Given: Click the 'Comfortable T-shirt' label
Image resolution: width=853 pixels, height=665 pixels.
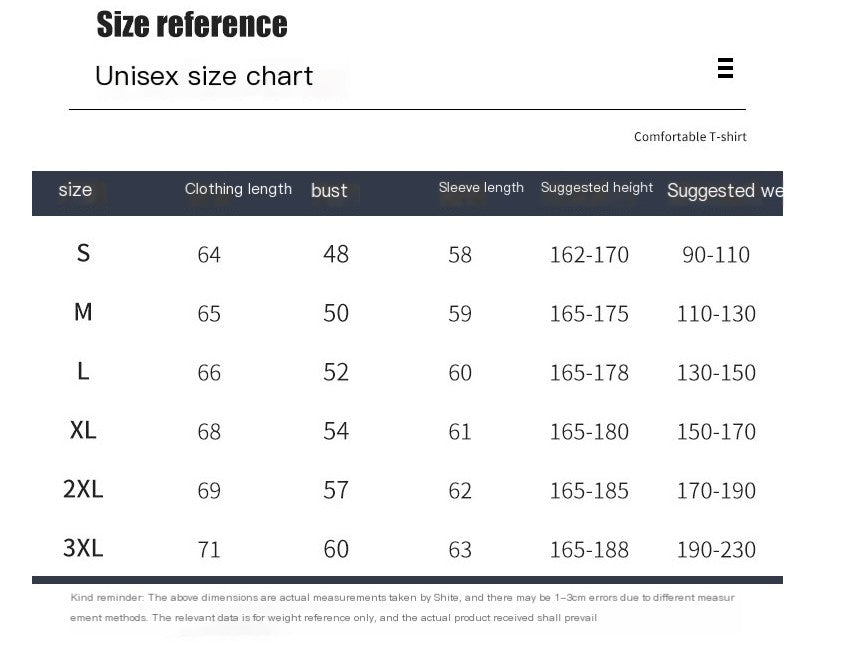Looking at the screenshot, I should click(x=690, y=137).
